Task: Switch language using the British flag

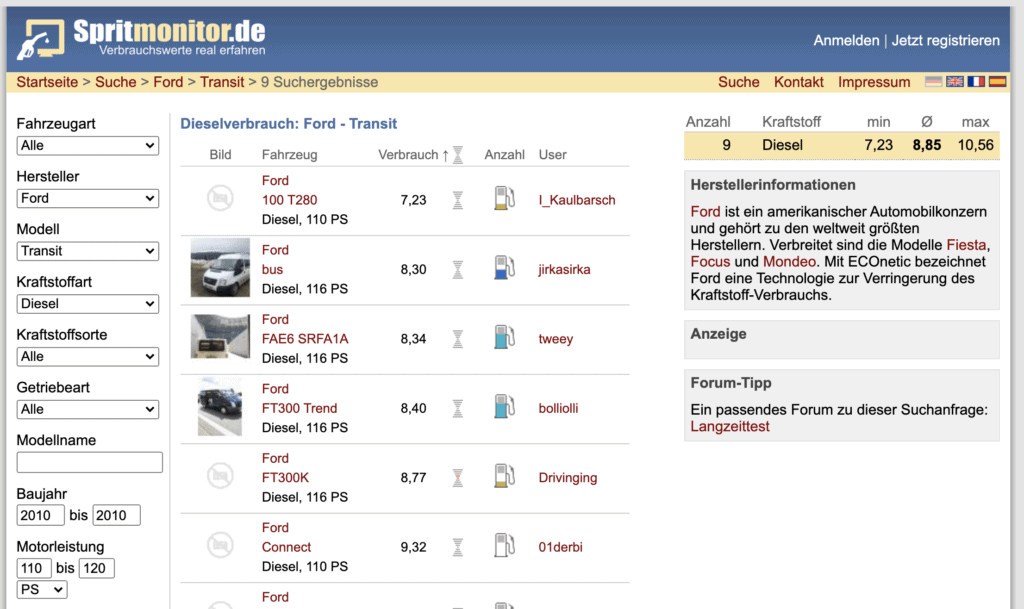Action: (955, 82)
